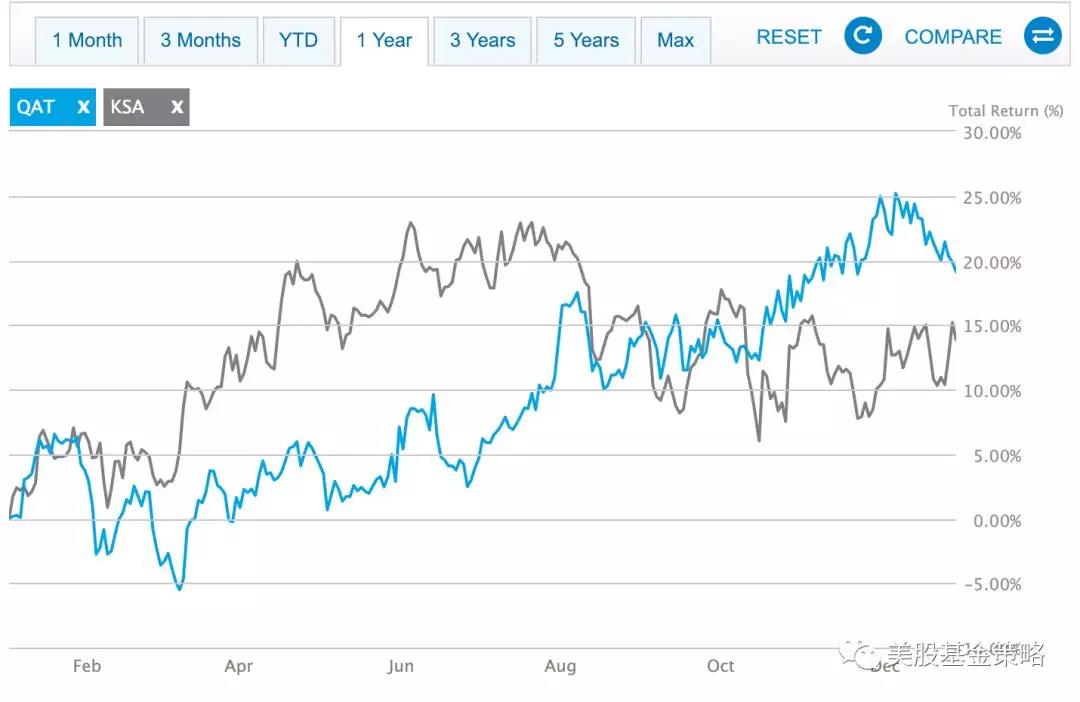Click the compare swap arrows icon

click(1042, 37)
